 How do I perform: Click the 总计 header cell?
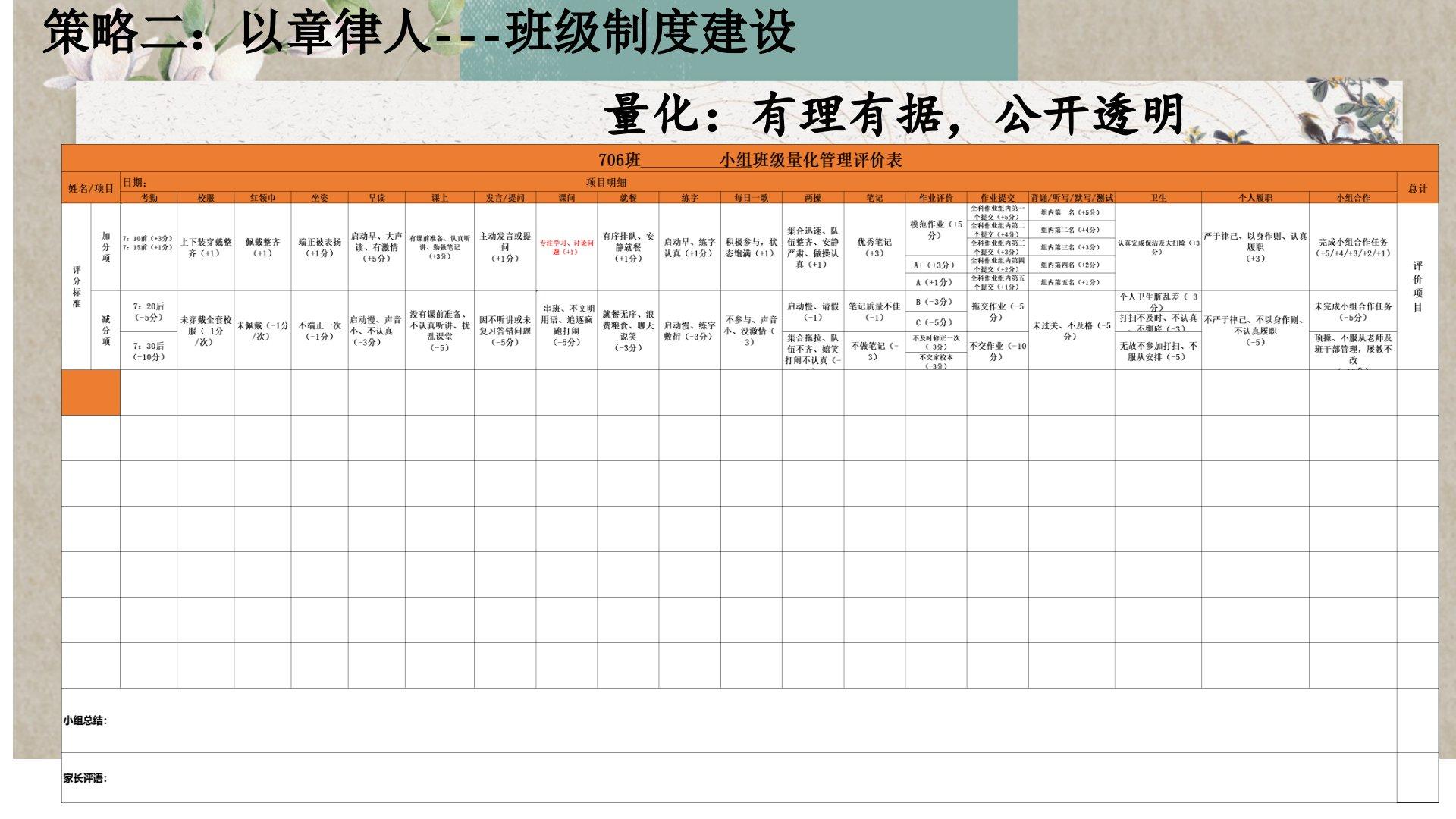1417,188
